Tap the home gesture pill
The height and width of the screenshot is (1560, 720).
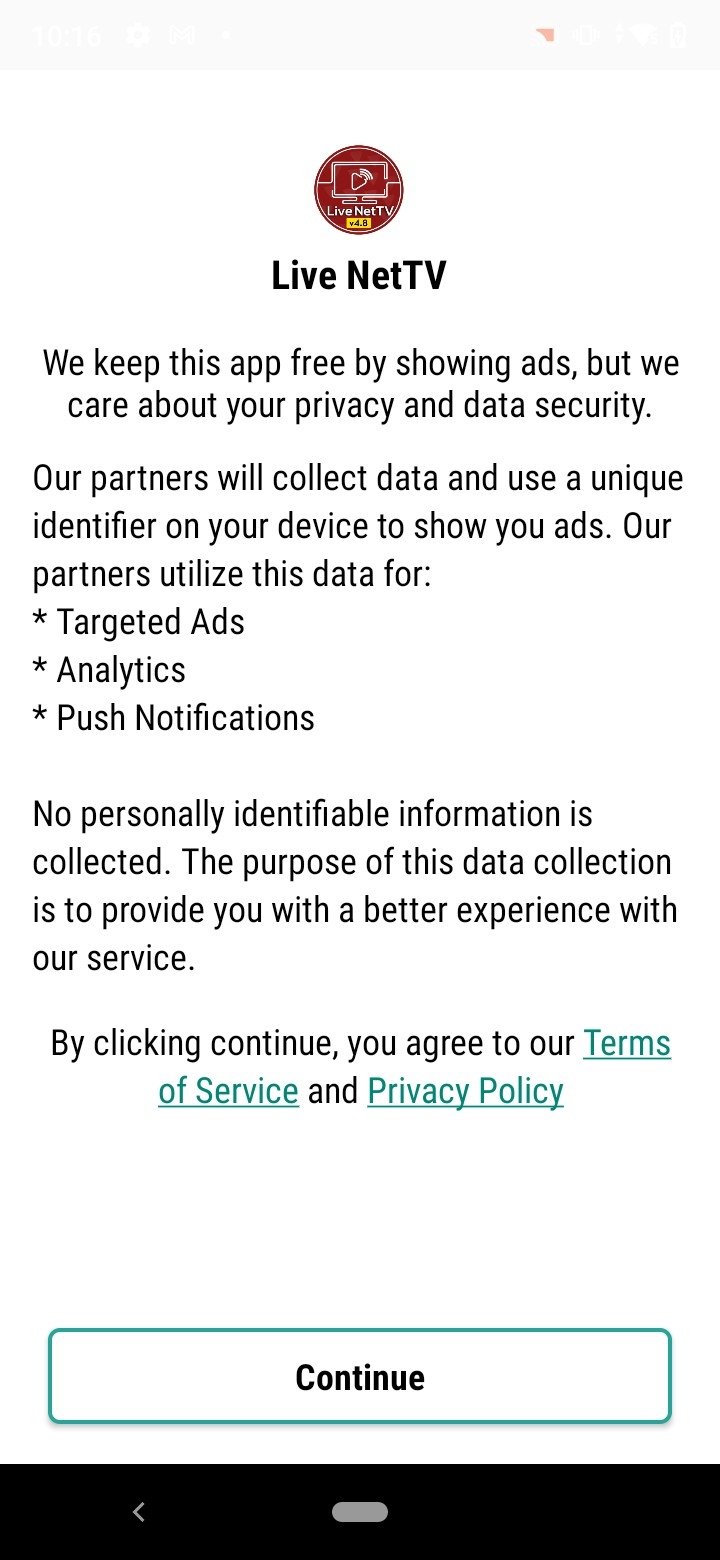(360, 1512)
